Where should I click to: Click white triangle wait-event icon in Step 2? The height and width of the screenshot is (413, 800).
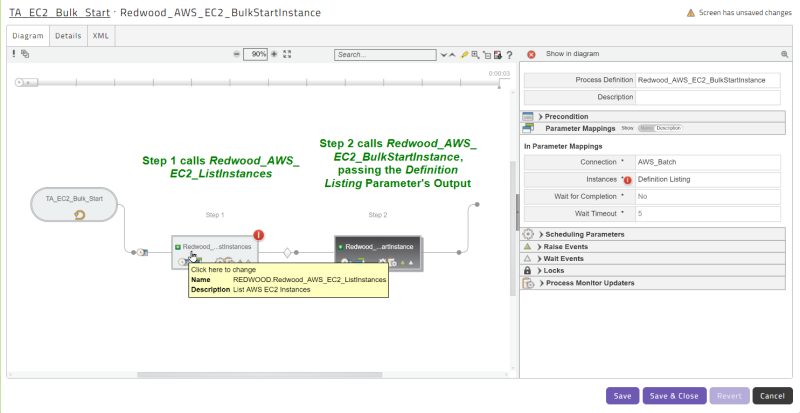point(411,263)
